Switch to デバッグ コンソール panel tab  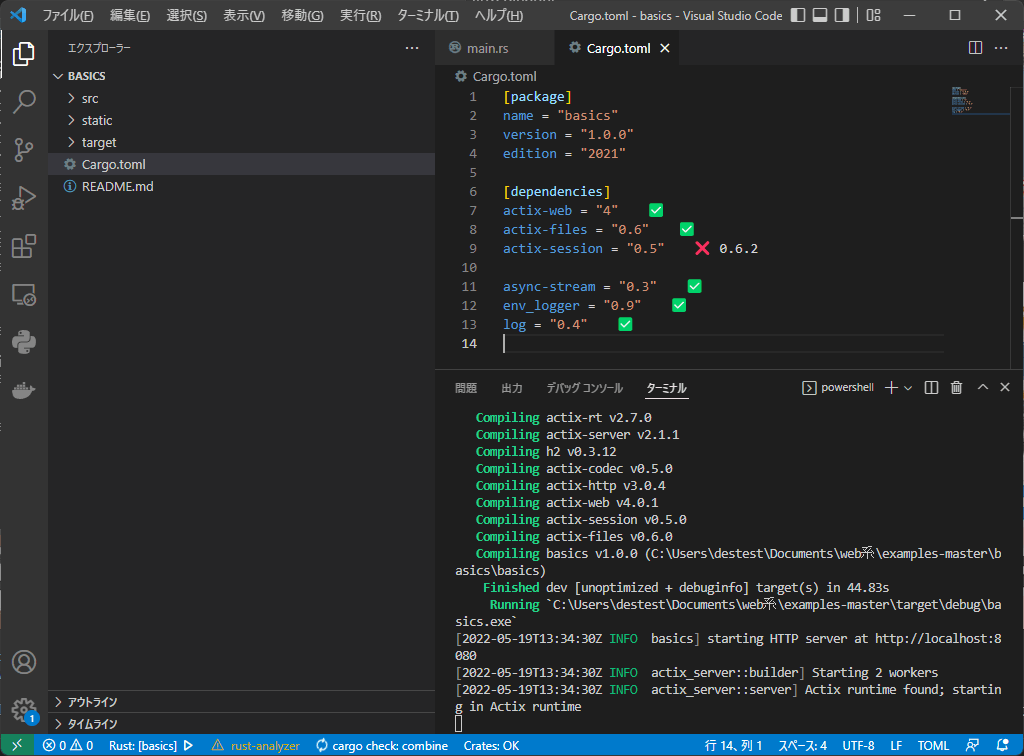[584, 388]
